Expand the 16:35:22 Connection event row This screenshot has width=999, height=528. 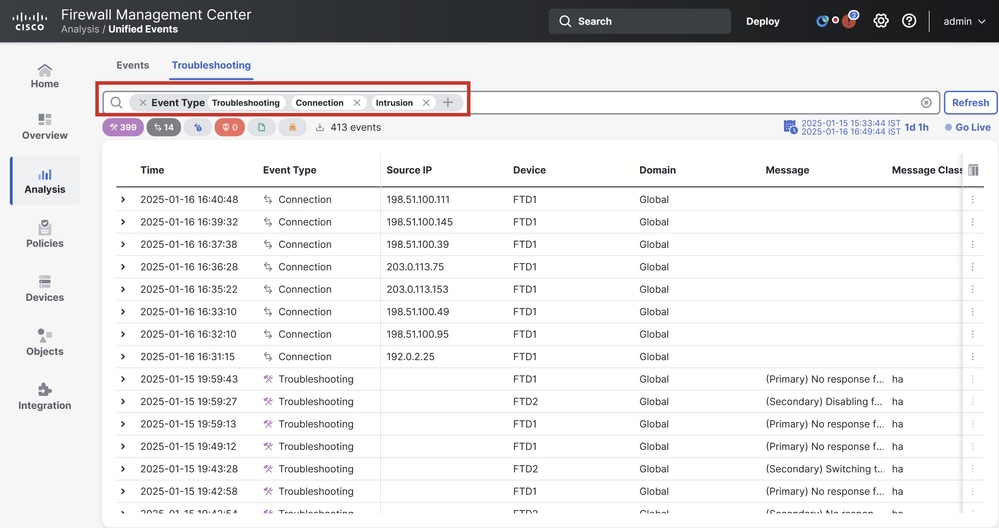(x=123, y=289)
